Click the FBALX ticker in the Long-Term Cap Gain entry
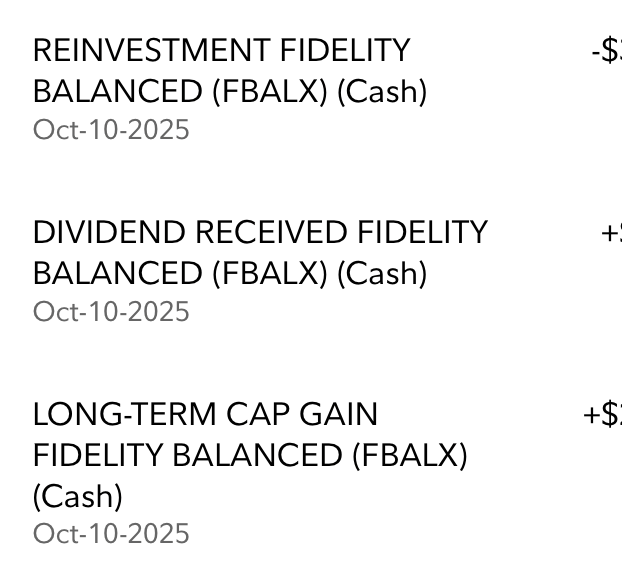The height and width of the screenshot is (574, 623). [x=410, y=455]
